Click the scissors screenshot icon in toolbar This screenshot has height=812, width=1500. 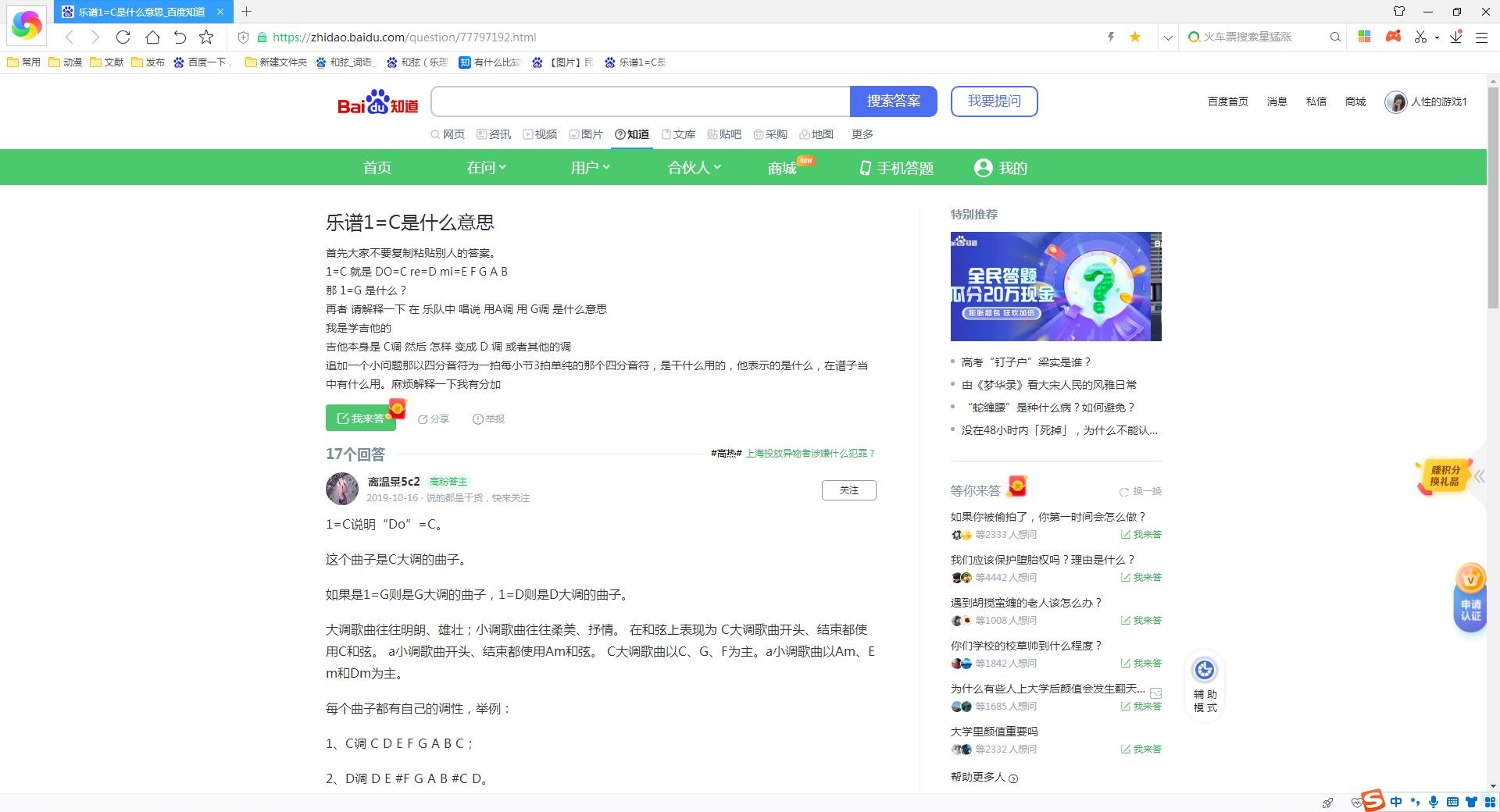tap(1420, 37)
